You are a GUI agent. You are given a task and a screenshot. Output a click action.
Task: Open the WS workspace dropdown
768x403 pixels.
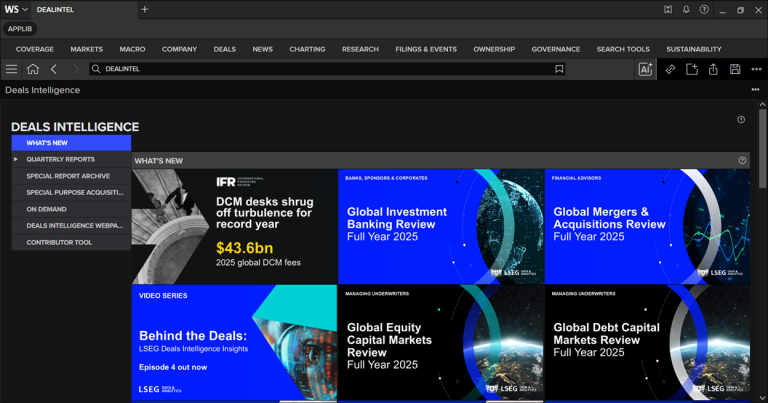[x=16, y=9]
